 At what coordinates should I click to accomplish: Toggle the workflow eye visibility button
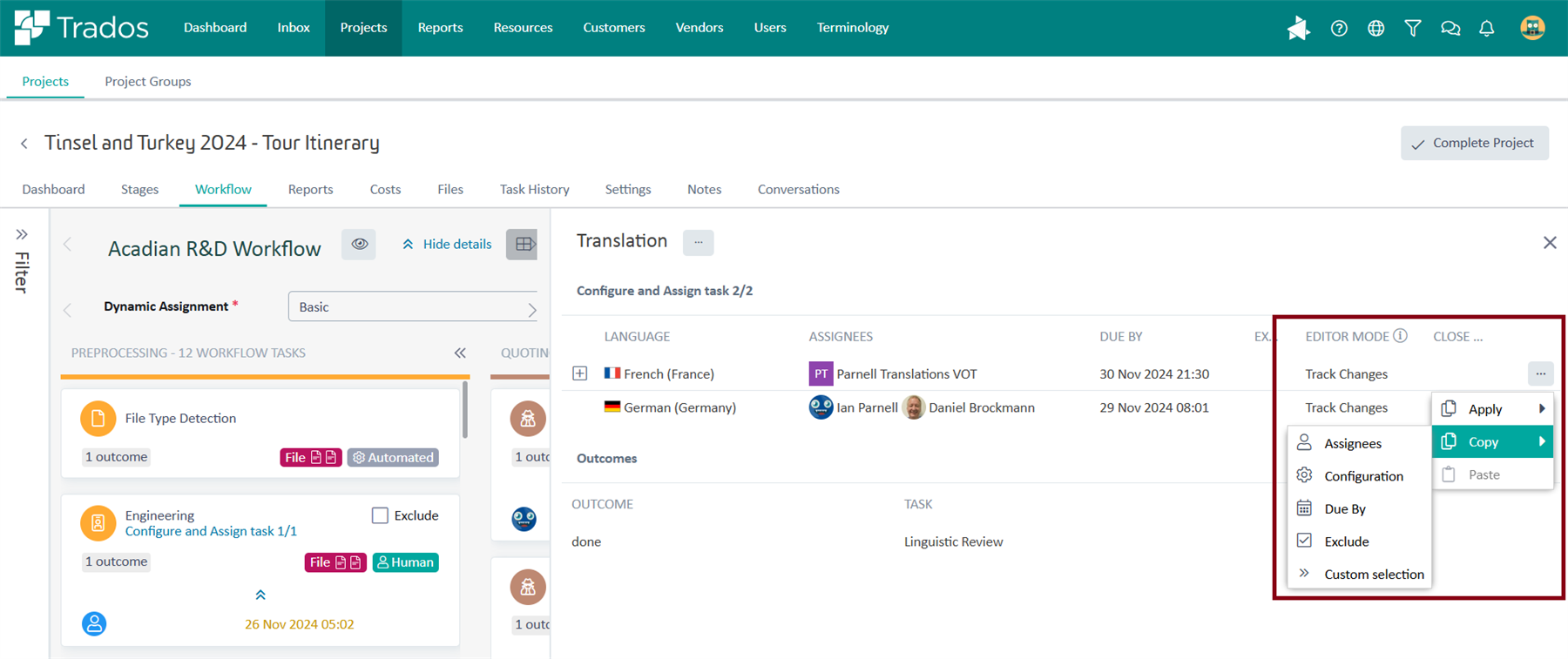pos(359,245)
